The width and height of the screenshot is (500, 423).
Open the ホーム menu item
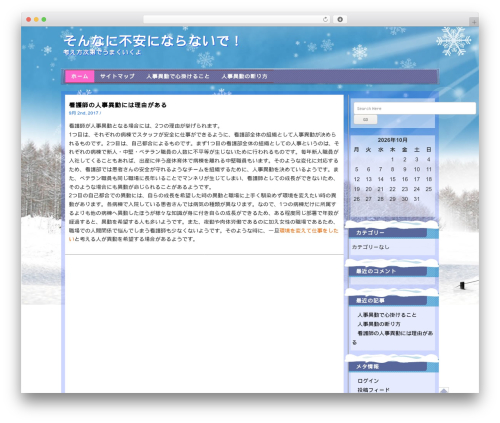point(80,76)
